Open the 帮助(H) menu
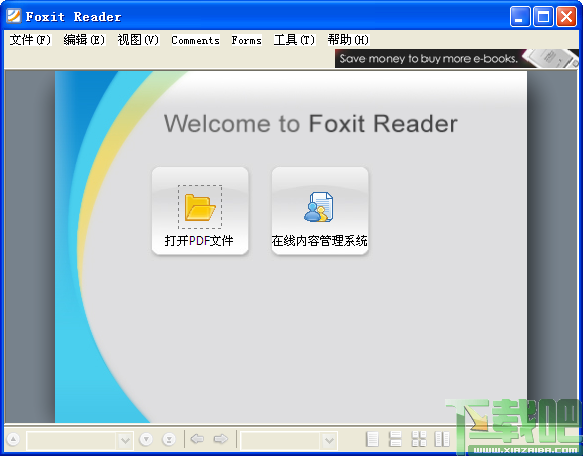 click(x=348, y=40)
